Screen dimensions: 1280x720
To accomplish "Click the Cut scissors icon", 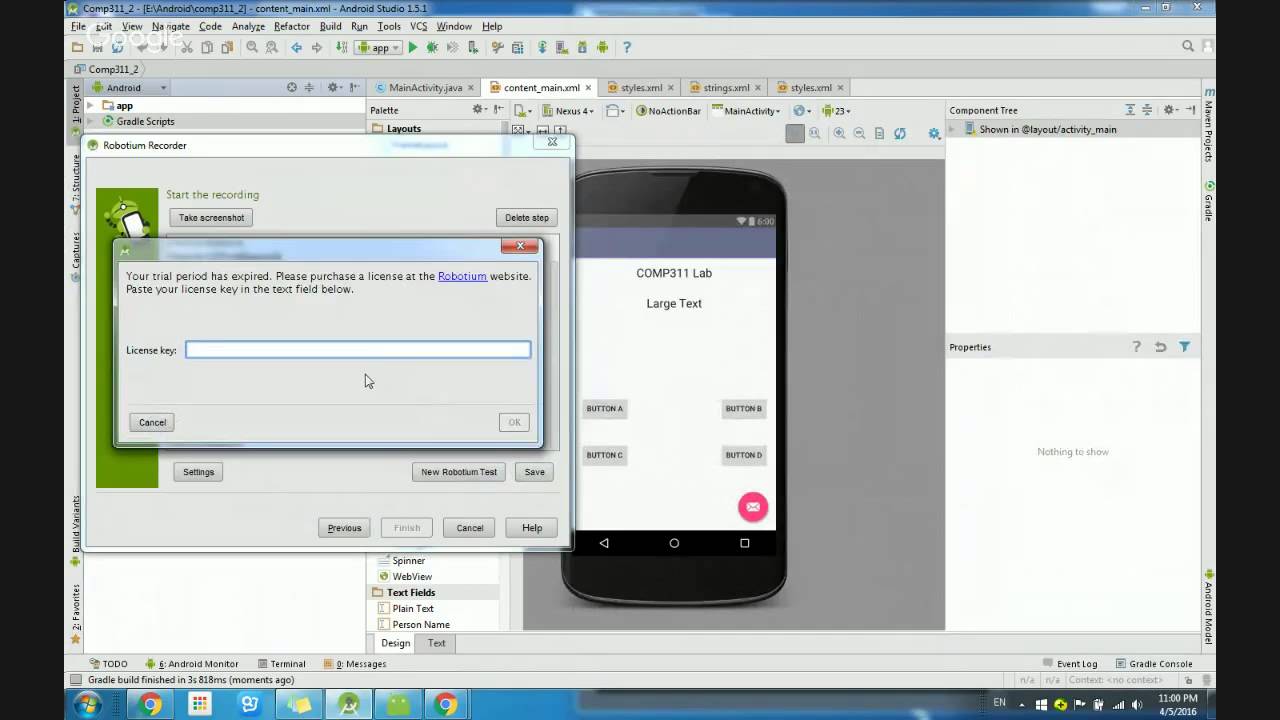I will [x=186, y=47].
